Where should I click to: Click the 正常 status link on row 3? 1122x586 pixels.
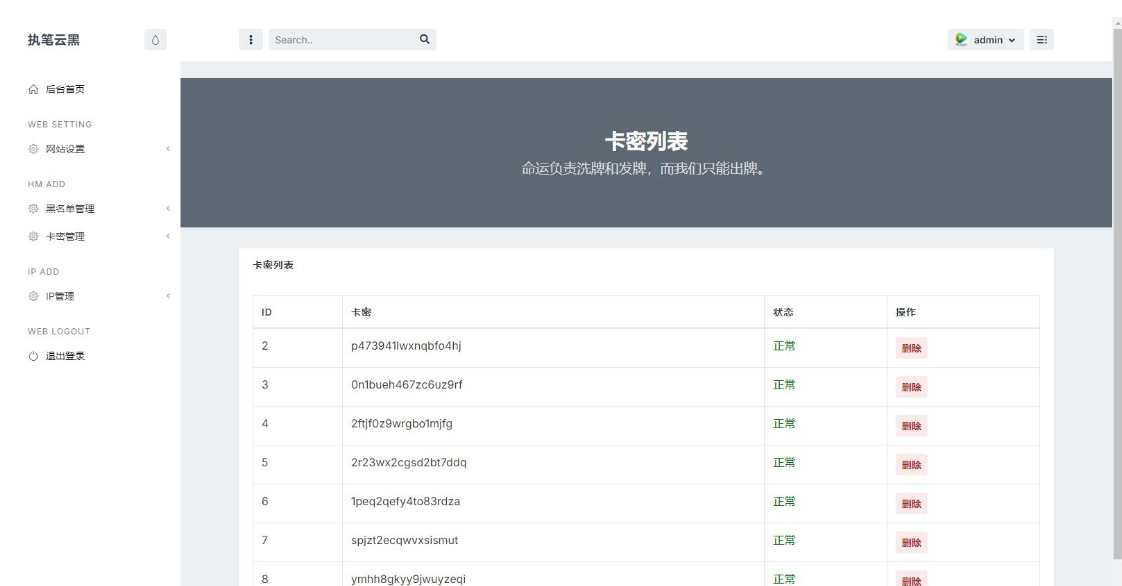pyautogui.click(x=783, y=386)
